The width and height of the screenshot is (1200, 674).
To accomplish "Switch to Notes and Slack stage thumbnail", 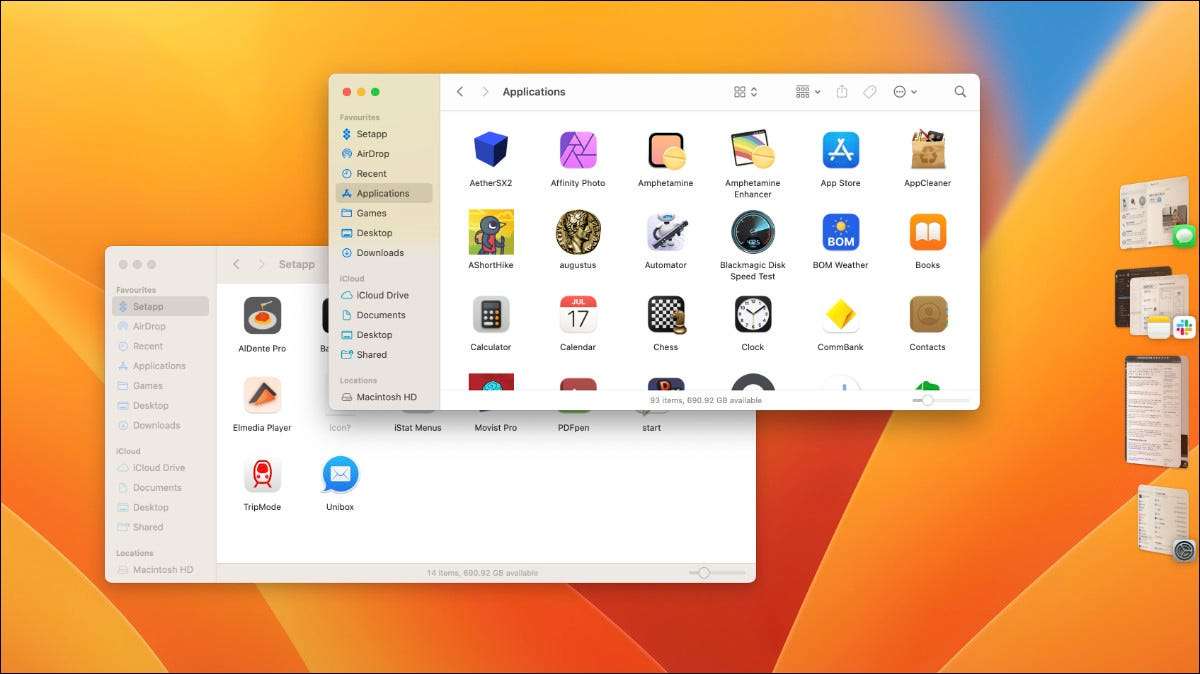I will [x=1153, y=303].
